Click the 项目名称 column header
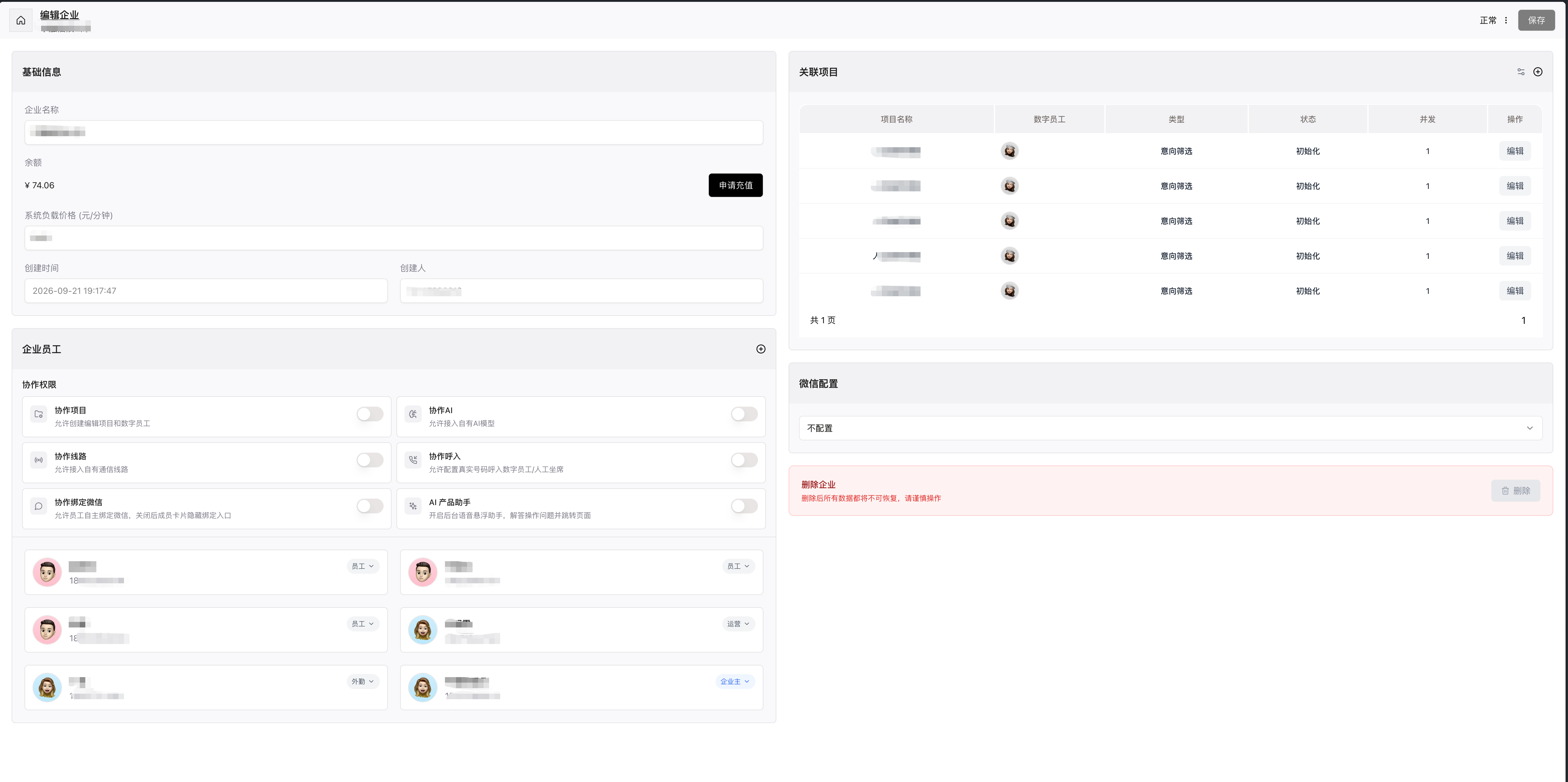 pos(896,119)
